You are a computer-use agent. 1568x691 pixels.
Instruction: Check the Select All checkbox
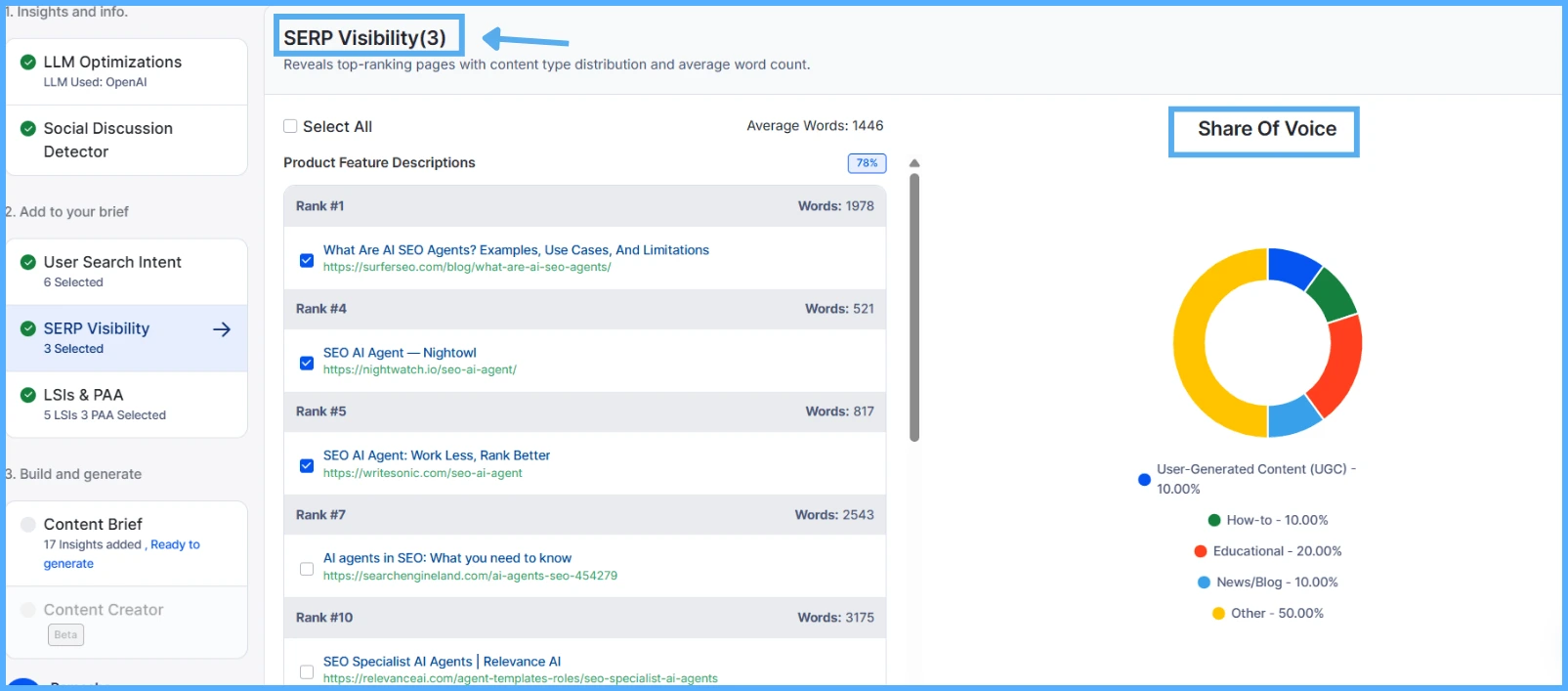click(290, 126)
